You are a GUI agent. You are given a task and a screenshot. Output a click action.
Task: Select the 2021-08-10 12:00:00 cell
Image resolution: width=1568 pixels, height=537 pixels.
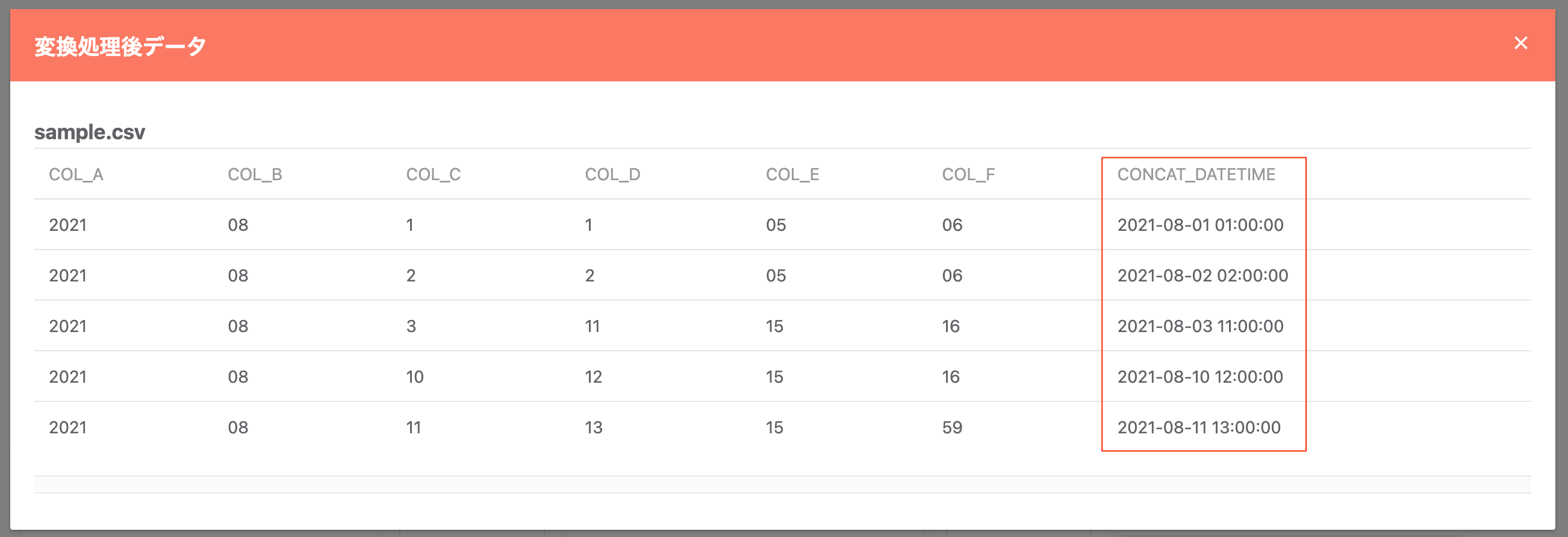(x=1200, y=377)
